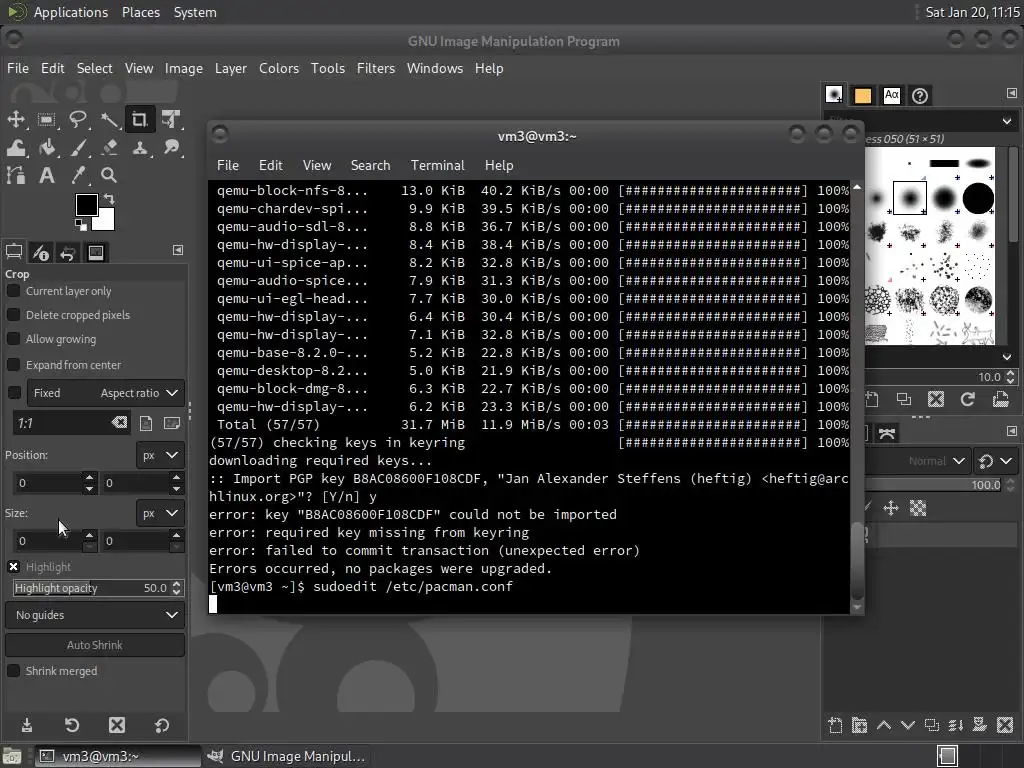1024x768 pixels.
Task: Select the Warp Transform tool
Action: pos(16,148)
